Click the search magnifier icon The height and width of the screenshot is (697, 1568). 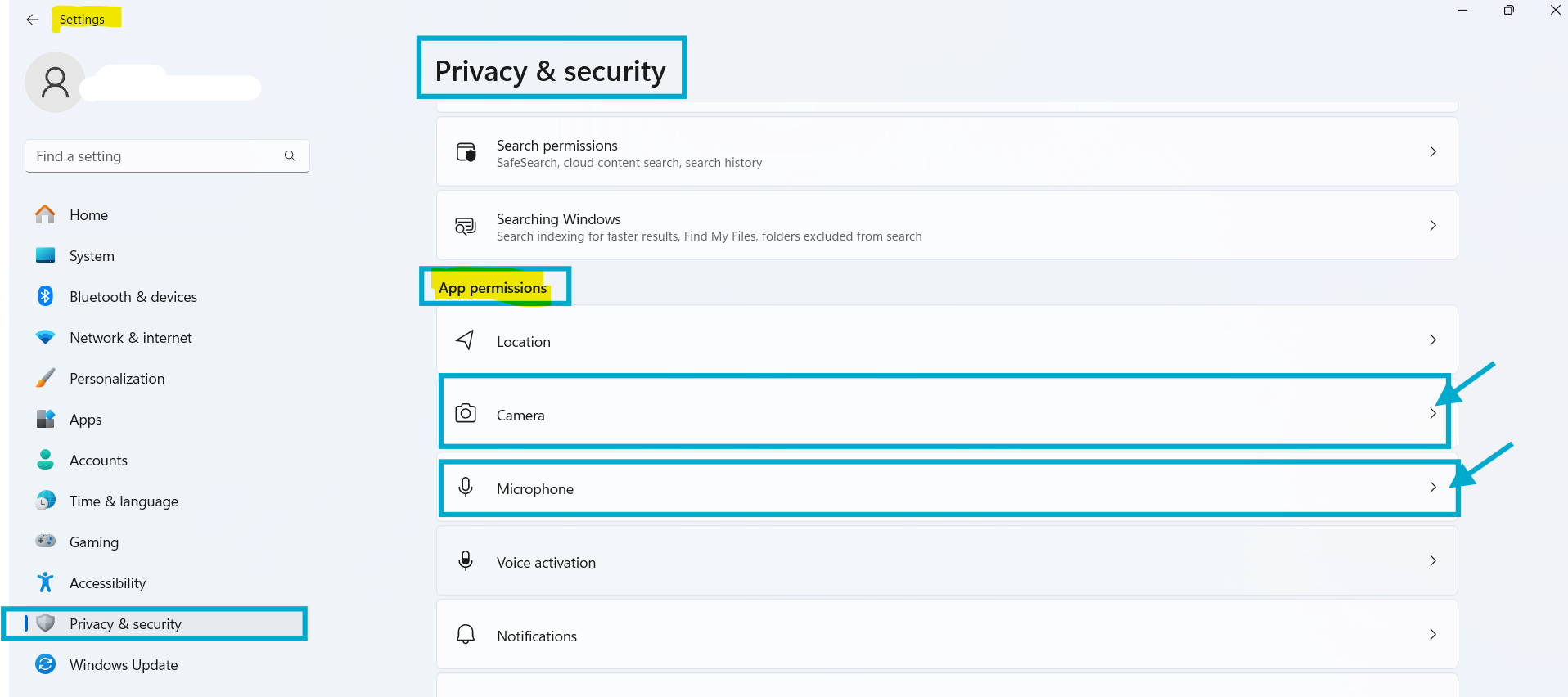(x=290, y=155)
